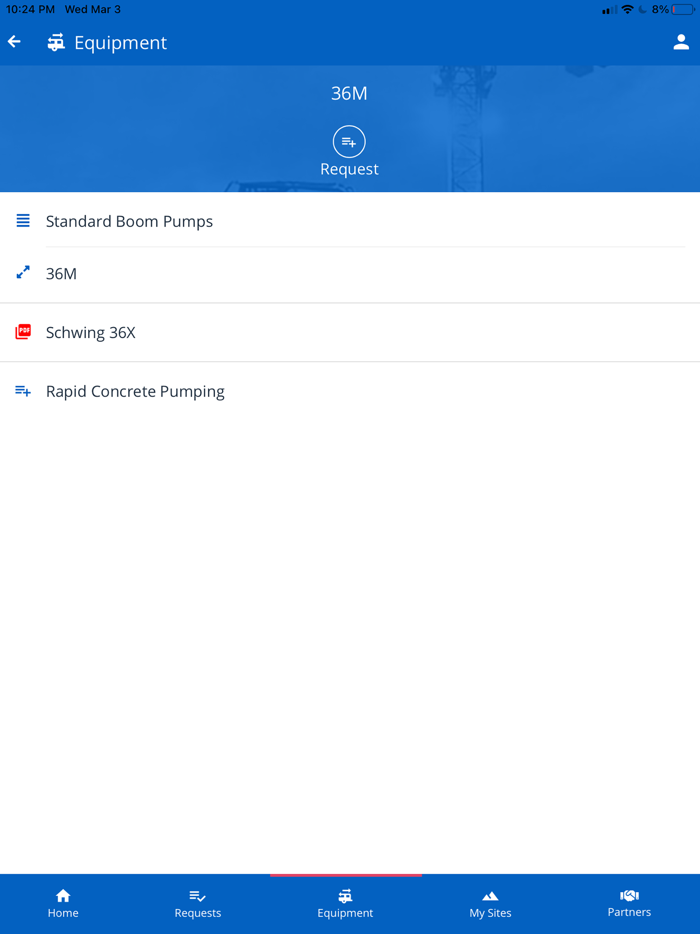
Task: Tap the add-list icon beside Rapid Concrete Pumping
Action: pos(23,391)
